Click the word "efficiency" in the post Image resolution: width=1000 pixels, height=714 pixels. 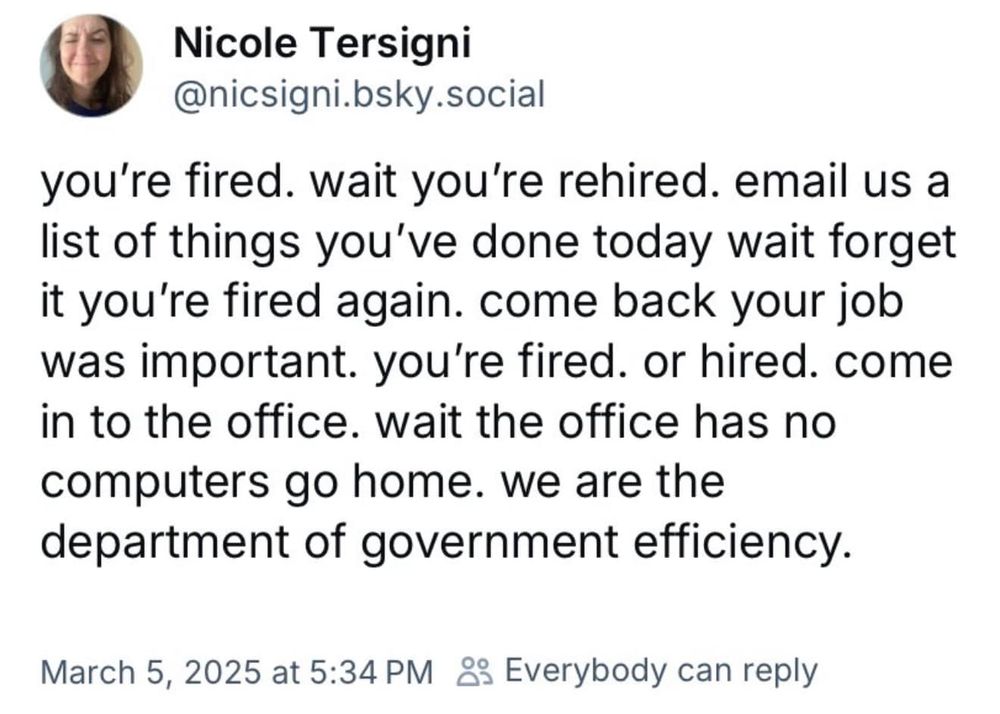pos(743,543)
